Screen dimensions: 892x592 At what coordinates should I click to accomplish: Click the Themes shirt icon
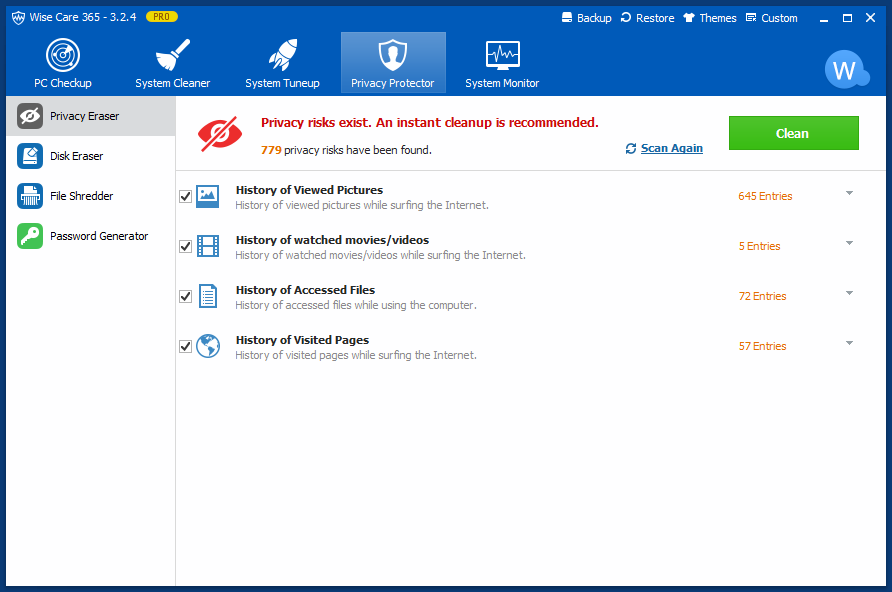[689, 18]
